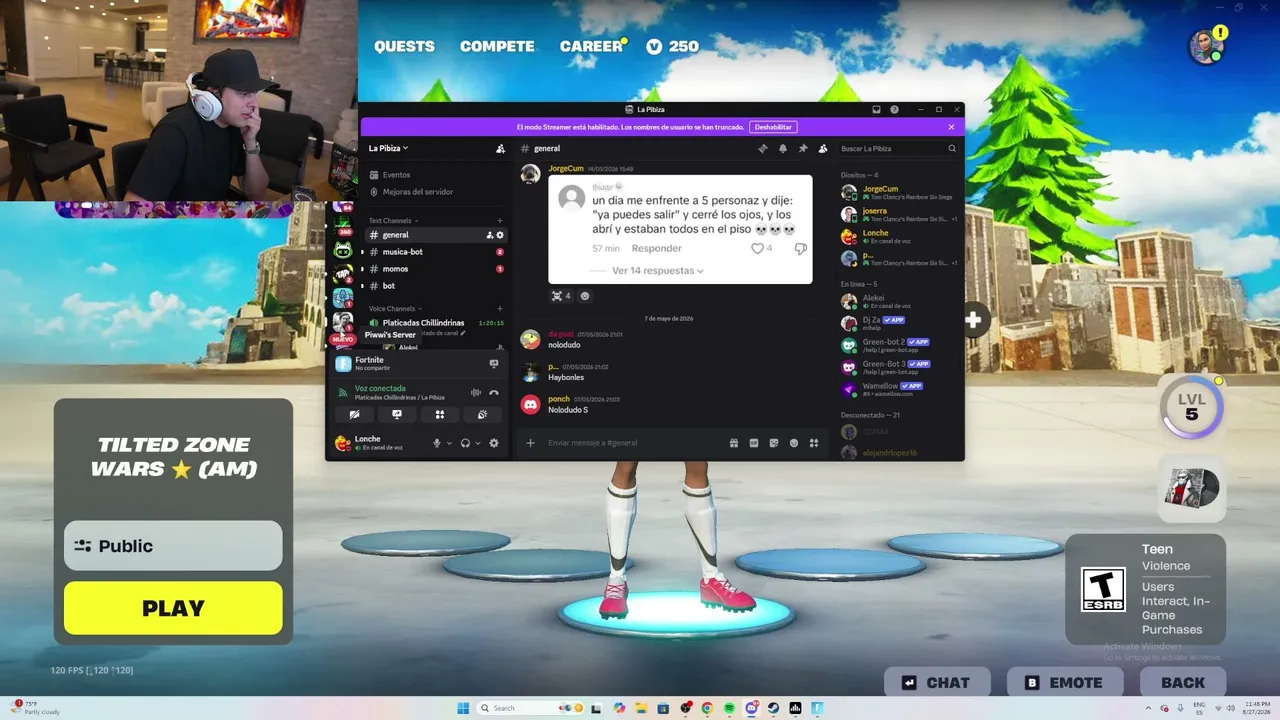Open edit channel gear for general
This screenshot has width=1280, height=720.
pos(500,235)
